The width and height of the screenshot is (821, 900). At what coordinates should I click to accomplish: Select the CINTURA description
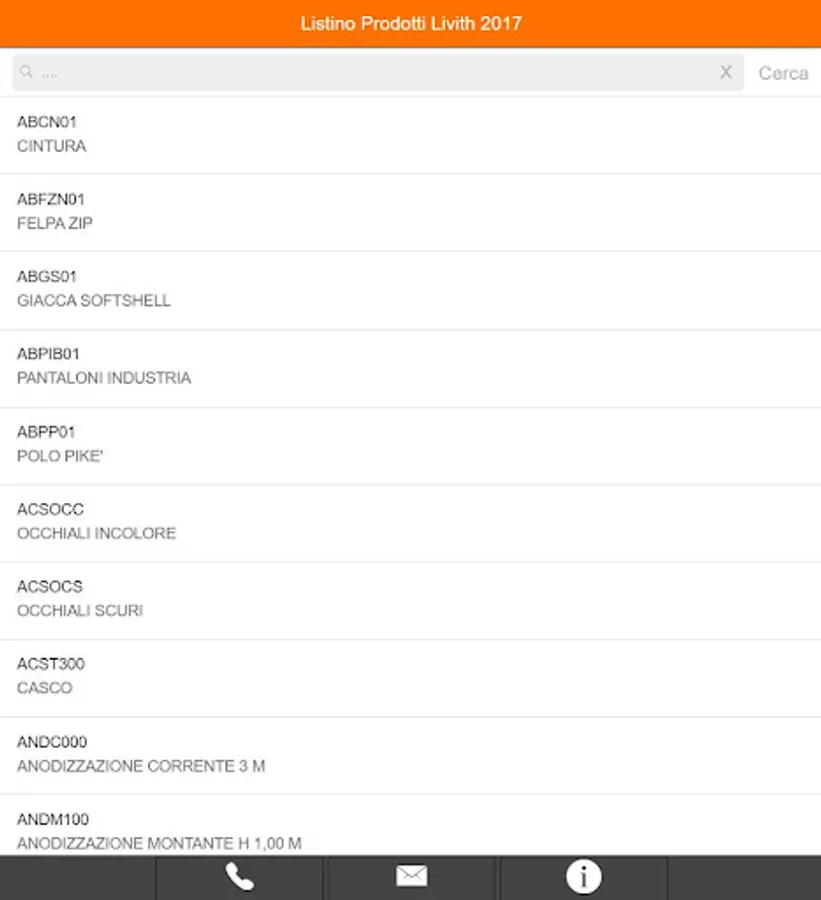coord(52,146)
